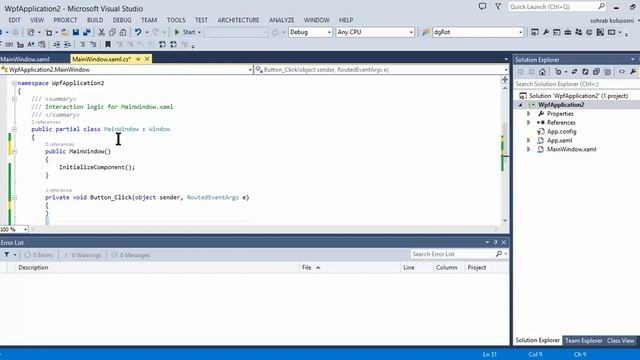This screenshot has height=360, width=640.
Task: Click the Description column header
Action: tap(33, 268)
